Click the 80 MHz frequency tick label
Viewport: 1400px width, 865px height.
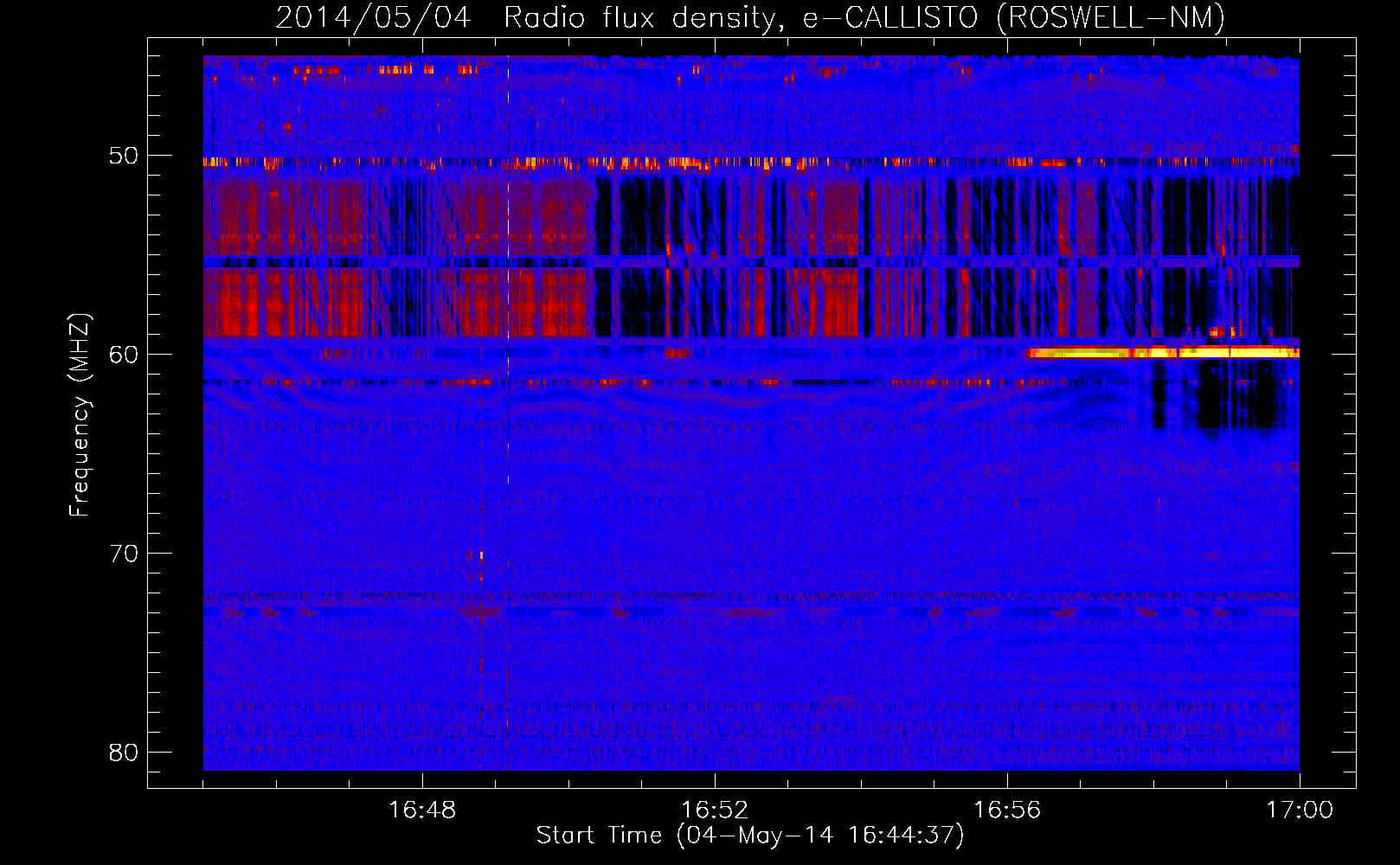[123, 752]
